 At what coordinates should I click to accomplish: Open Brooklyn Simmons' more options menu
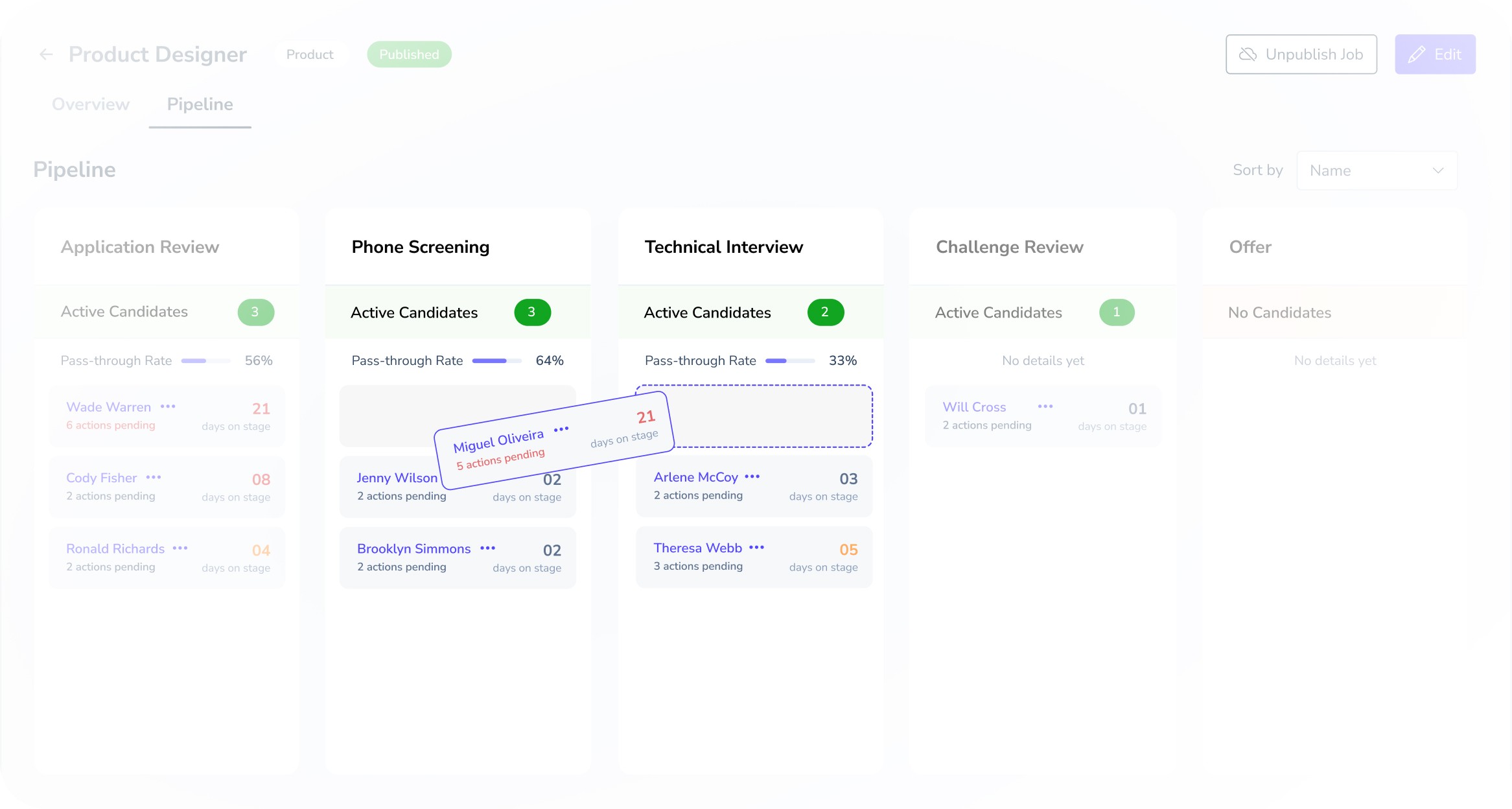[487, 548]
